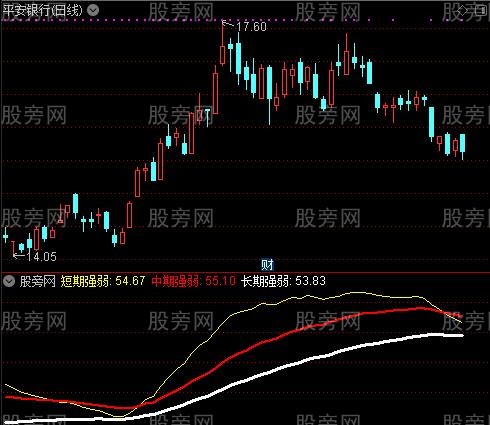Open the dropdown next to 平安银行(日线)
This screenshot has width=490, height=425.
point(93,10)
